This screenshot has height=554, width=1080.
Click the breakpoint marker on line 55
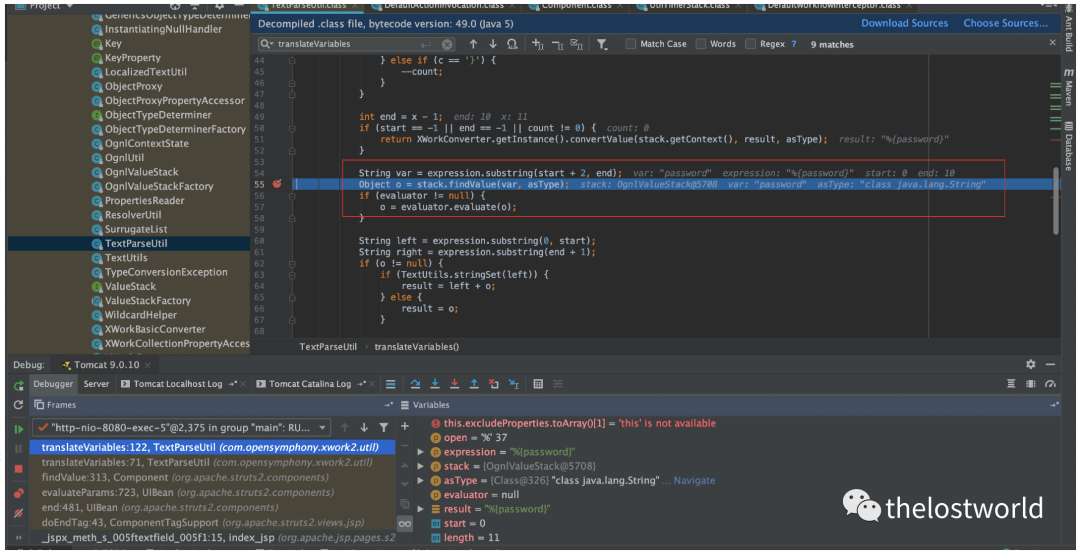click(x=277, y=185)
